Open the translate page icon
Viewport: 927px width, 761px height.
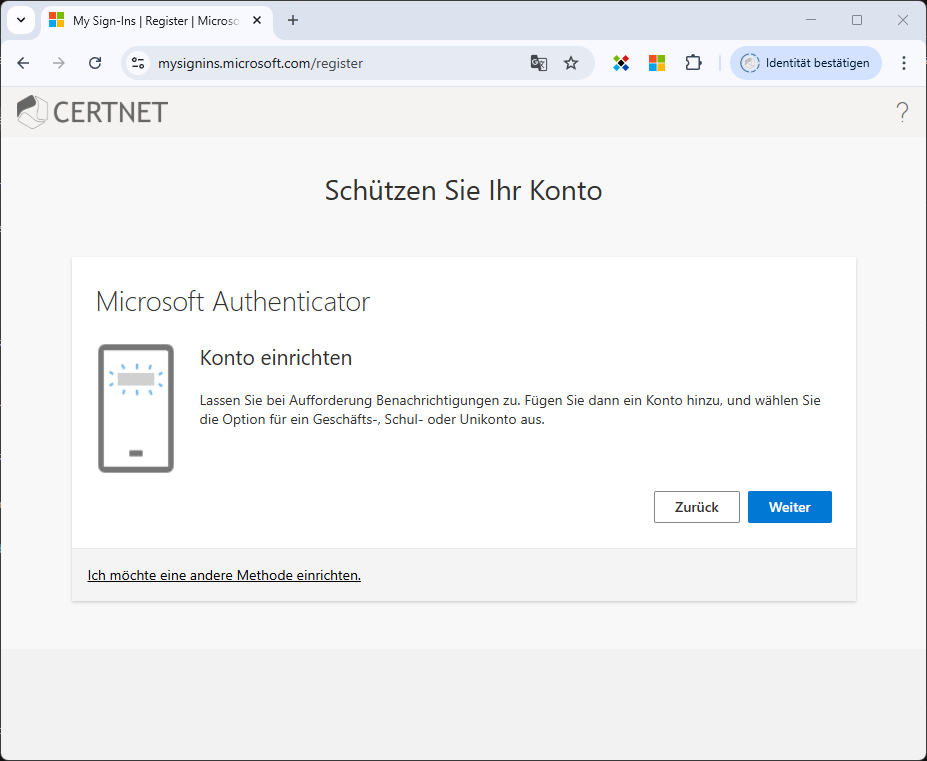tap(538, 63)
